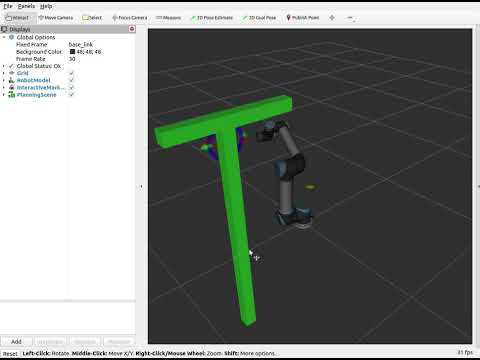Toggle the Grid display checkbox
This screenshot has height=360, width=480.
[71, 73]
